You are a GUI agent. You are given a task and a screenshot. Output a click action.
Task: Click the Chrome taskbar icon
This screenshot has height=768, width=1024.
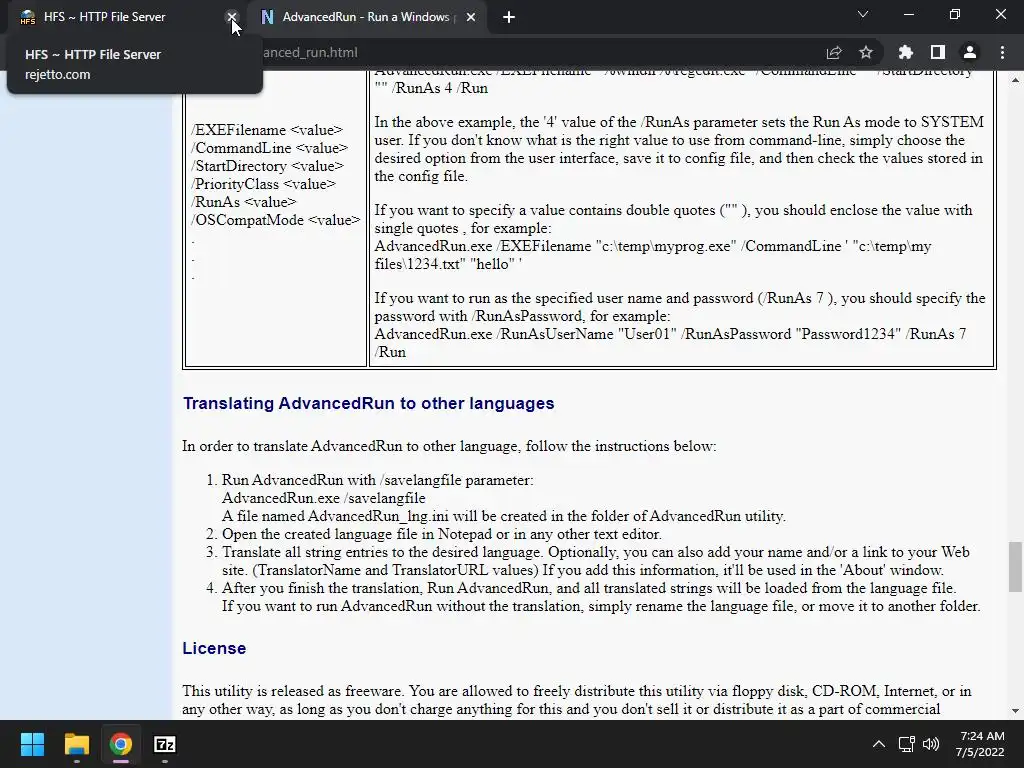click(121, 744)
